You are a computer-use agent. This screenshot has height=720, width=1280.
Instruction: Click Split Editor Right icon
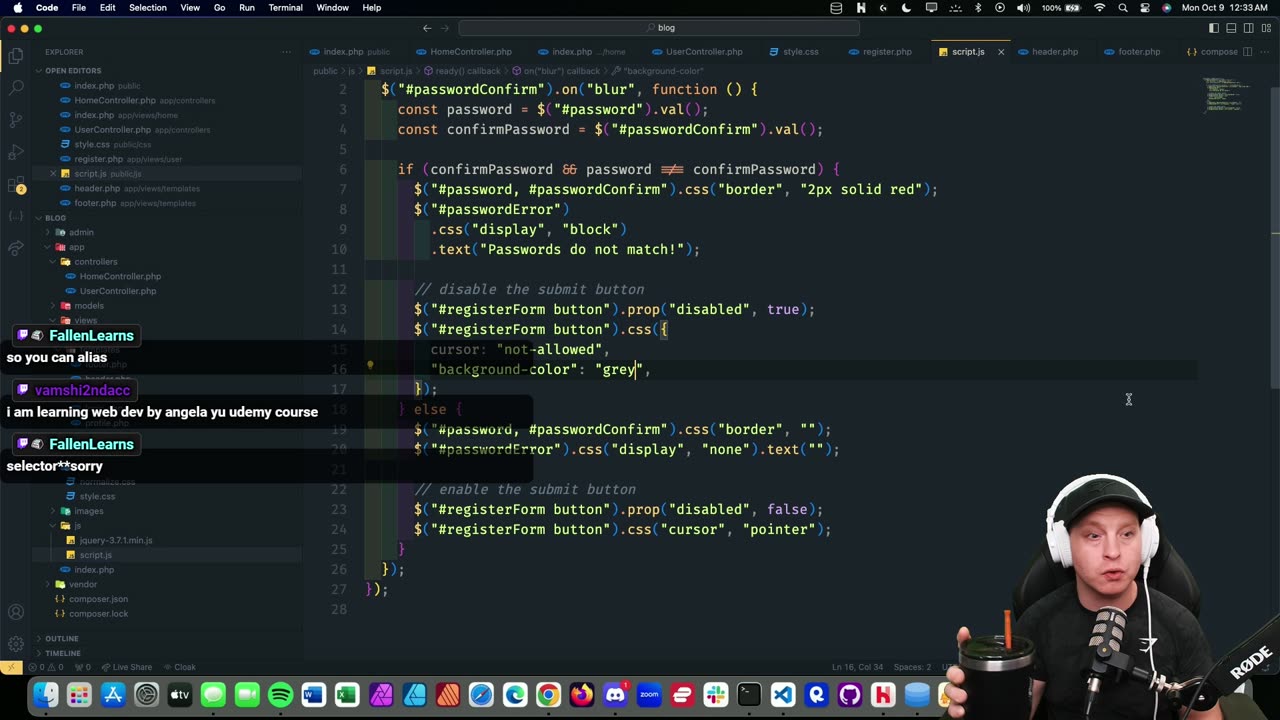[1247, 52]
